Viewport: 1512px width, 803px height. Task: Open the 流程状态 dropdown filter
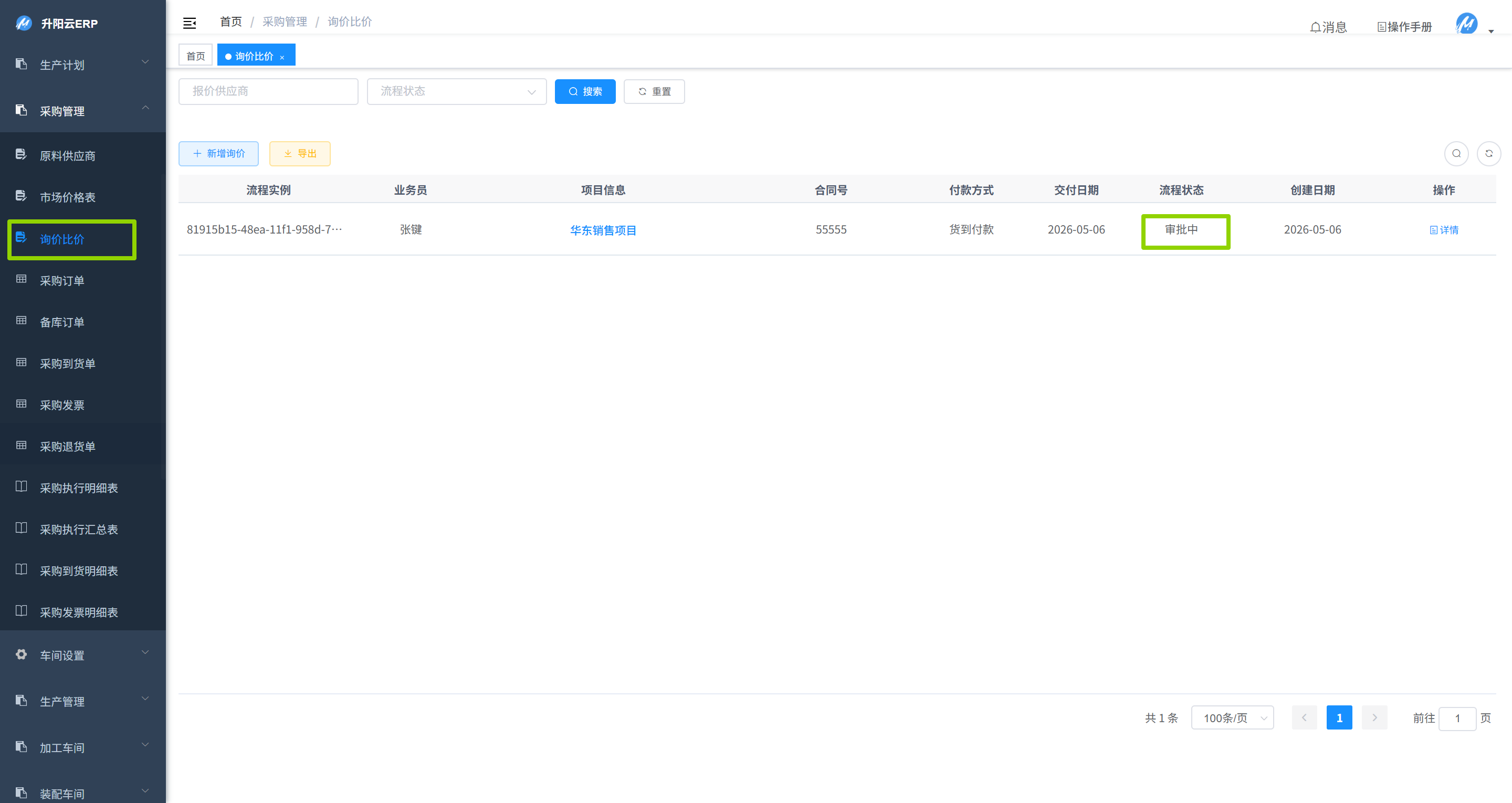coord(457,91)
